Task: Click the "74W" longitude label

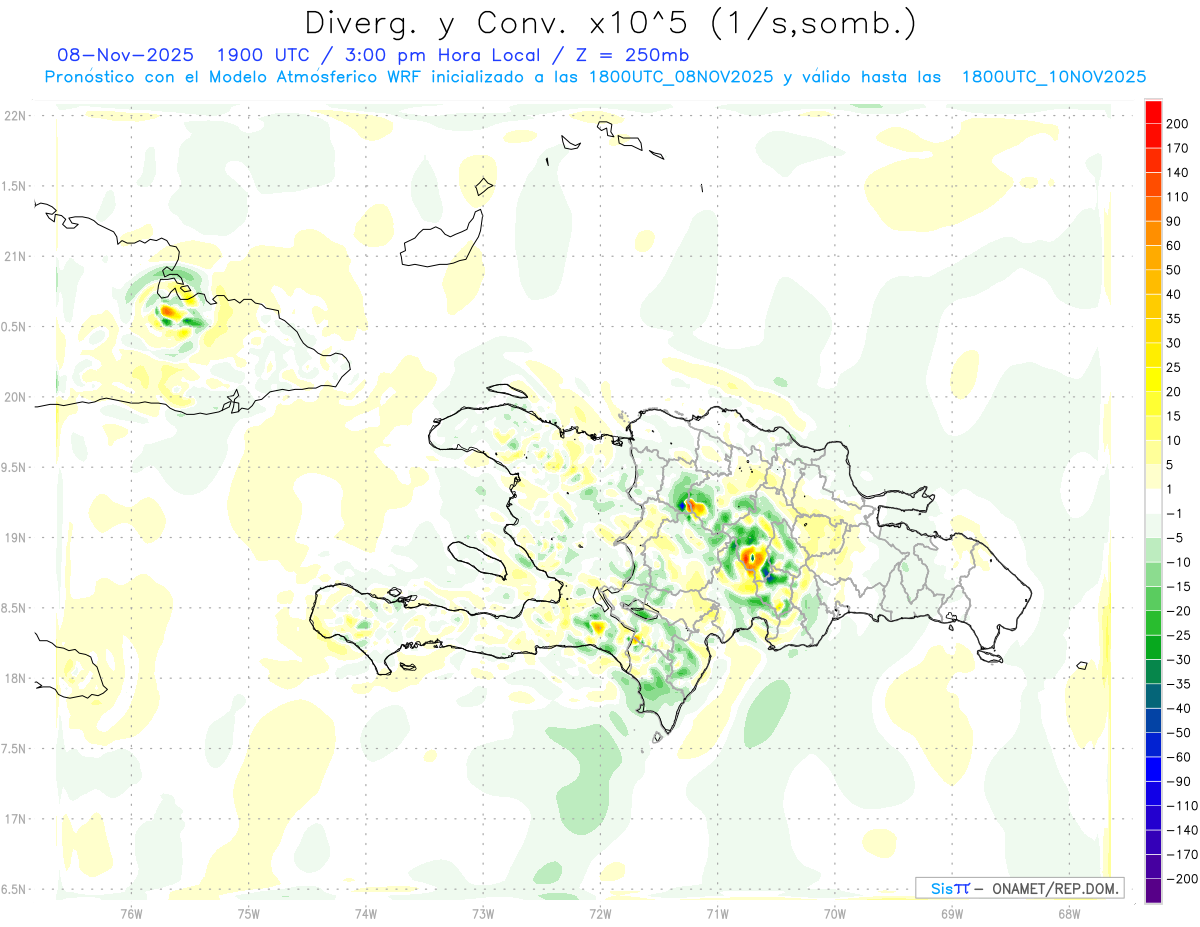Action: coord(365,914)
